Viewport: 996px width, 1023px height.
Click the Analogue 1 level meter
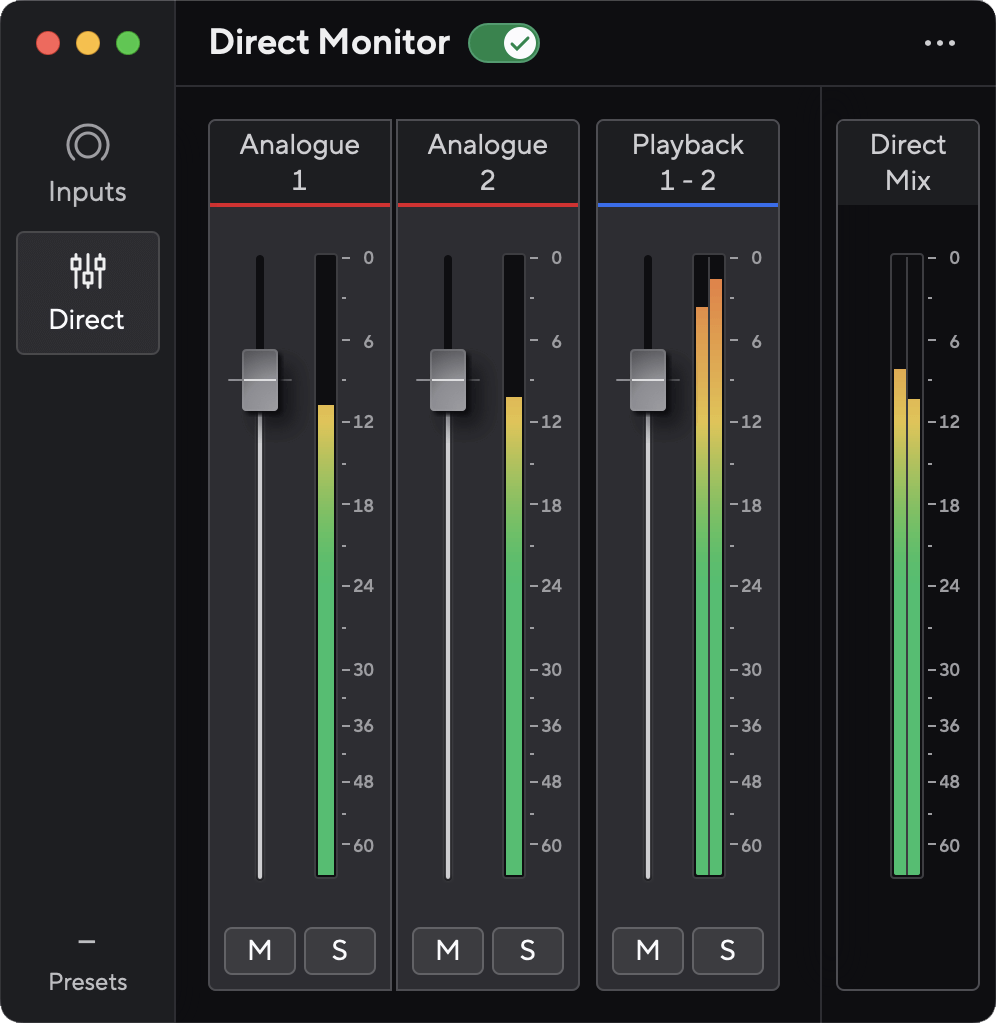coord(325,600)
